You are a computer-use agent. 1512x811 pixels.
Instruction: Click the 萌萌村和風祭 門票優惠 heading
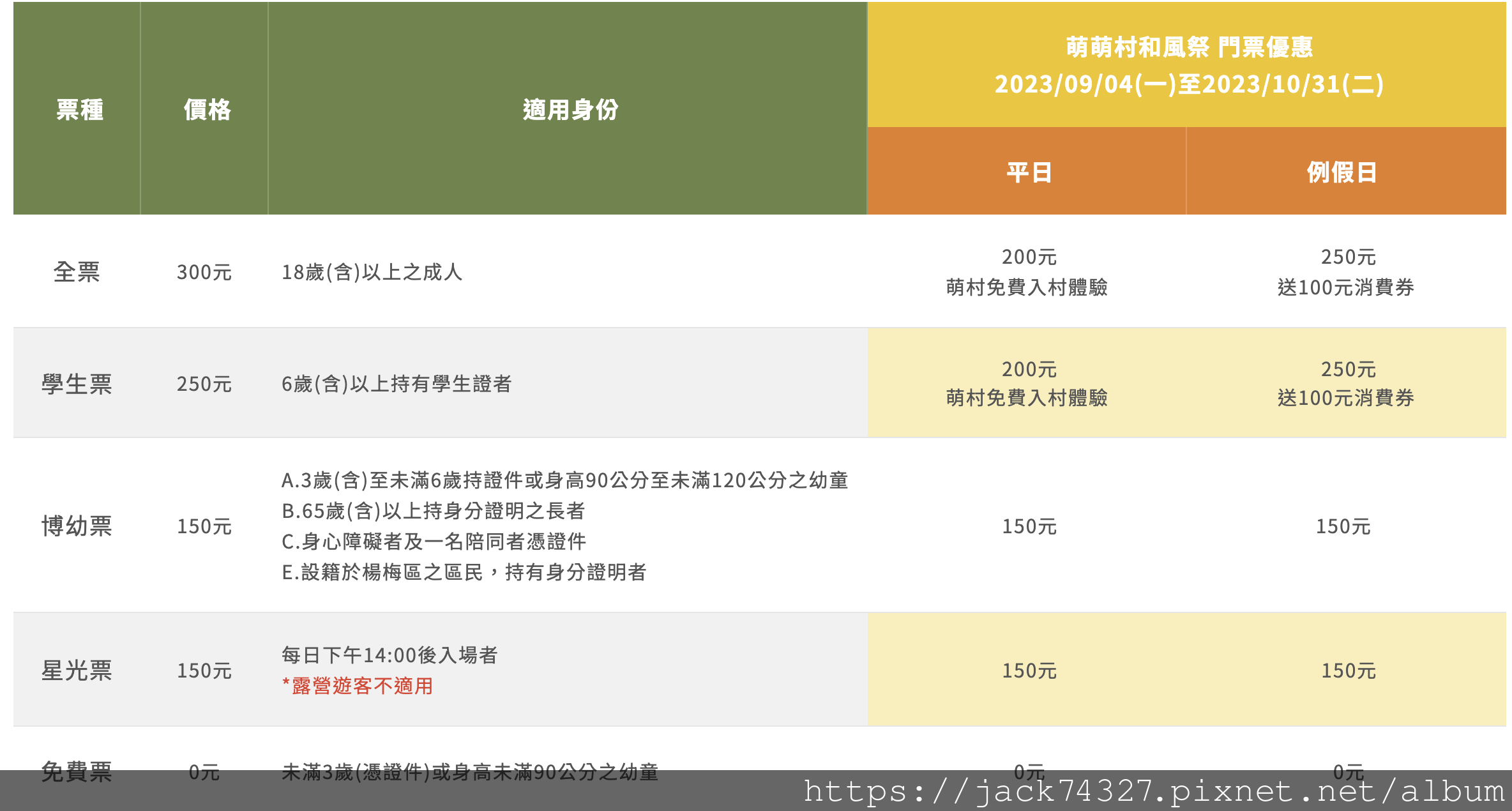click(x=1189, y=47)
